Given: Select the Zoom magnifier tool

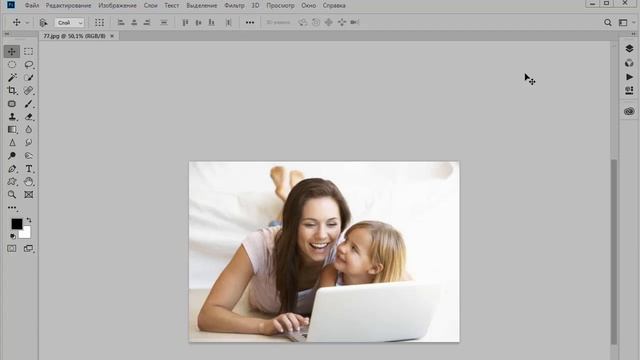Looking at the screenshot, I should (12, 195).
